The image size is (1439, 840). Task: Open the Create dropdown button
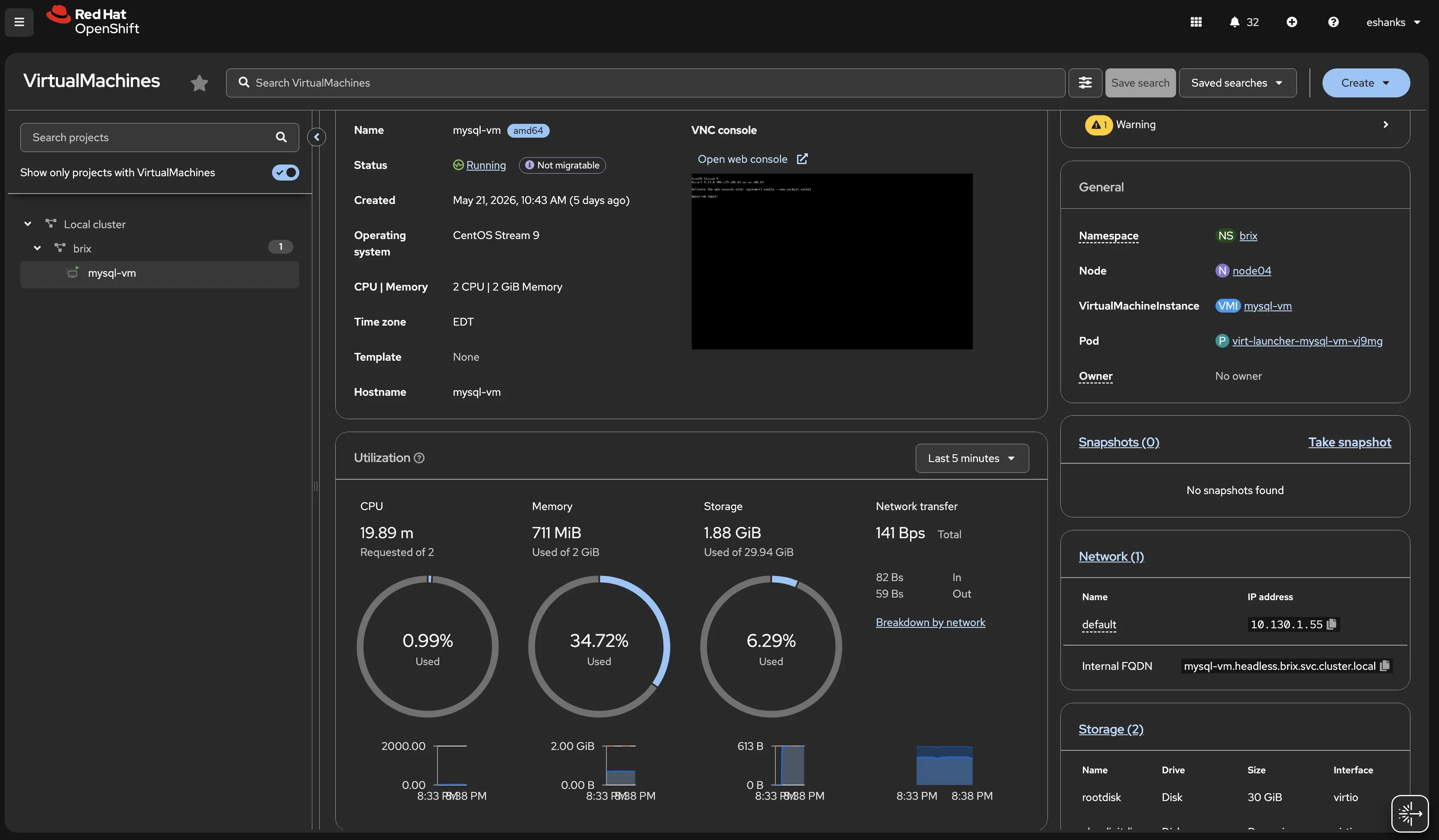tap(1366, 83)
